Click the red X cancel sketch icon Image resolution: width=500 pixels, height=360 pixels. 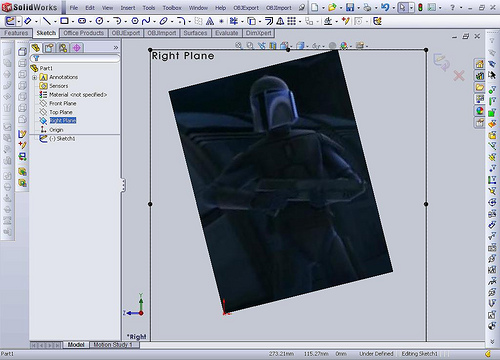click(459, 76)
